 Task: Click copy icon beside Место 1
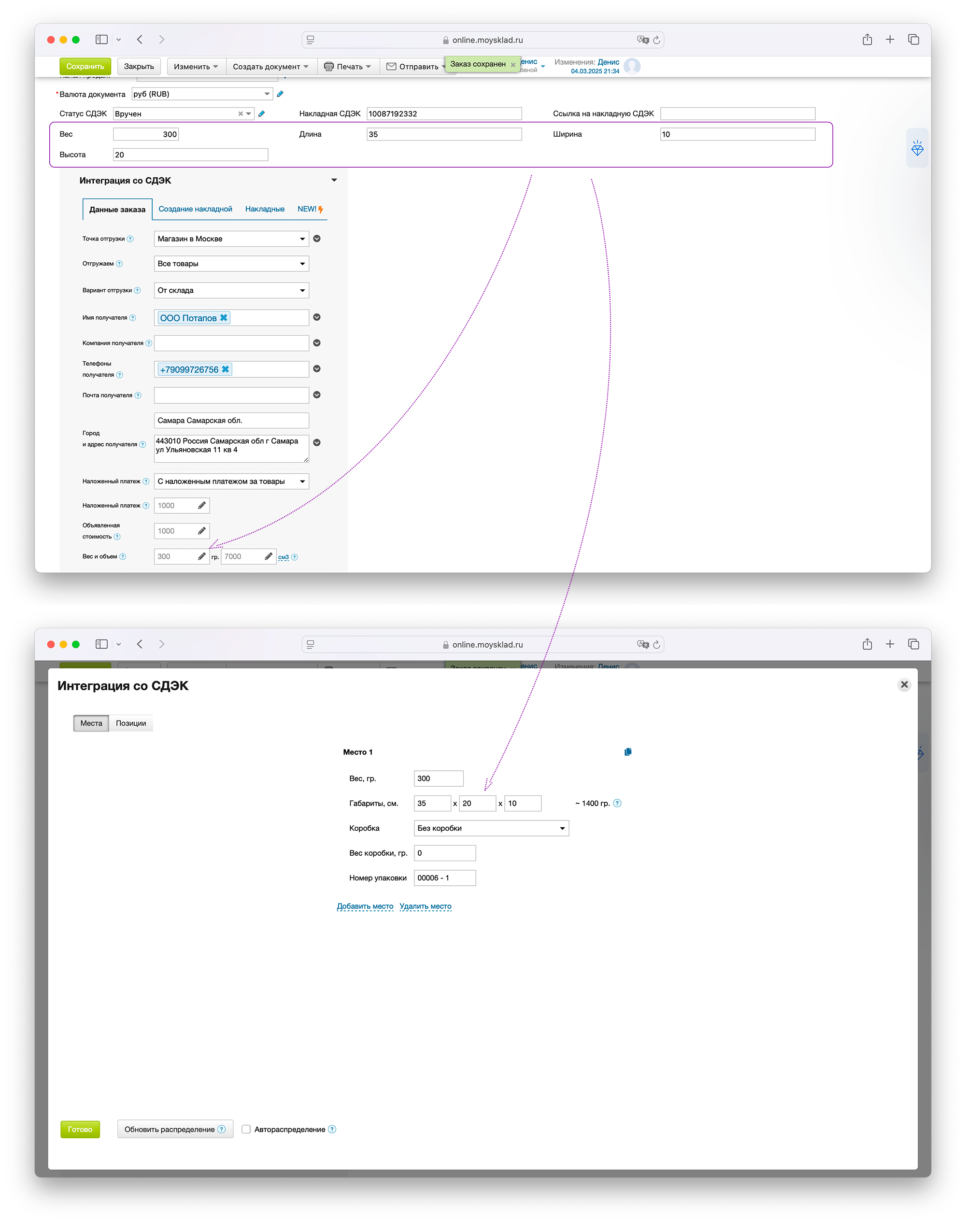[x=628, y=752]
